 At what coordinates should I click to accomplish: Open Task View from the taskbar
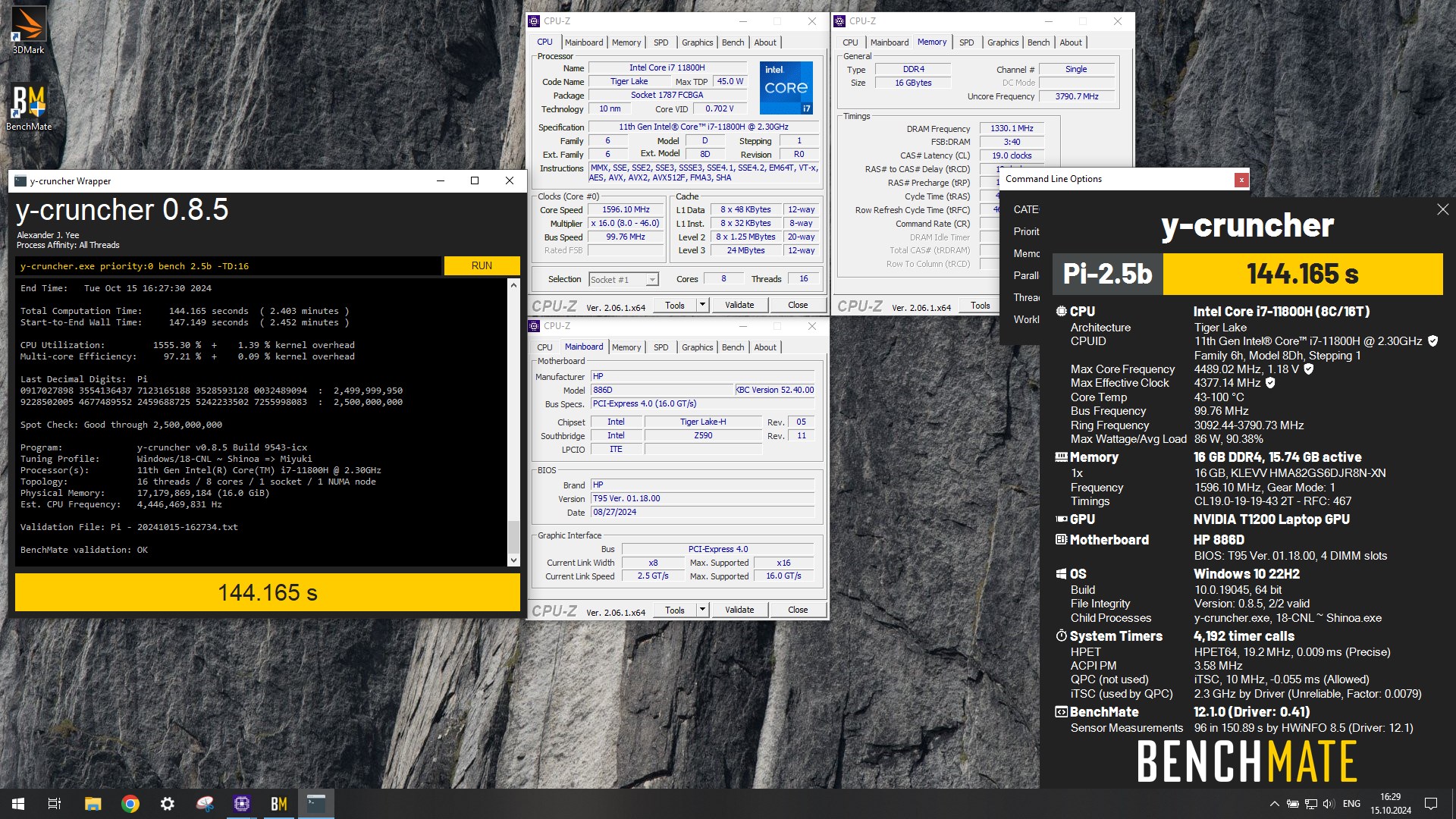tap(55, 804)
